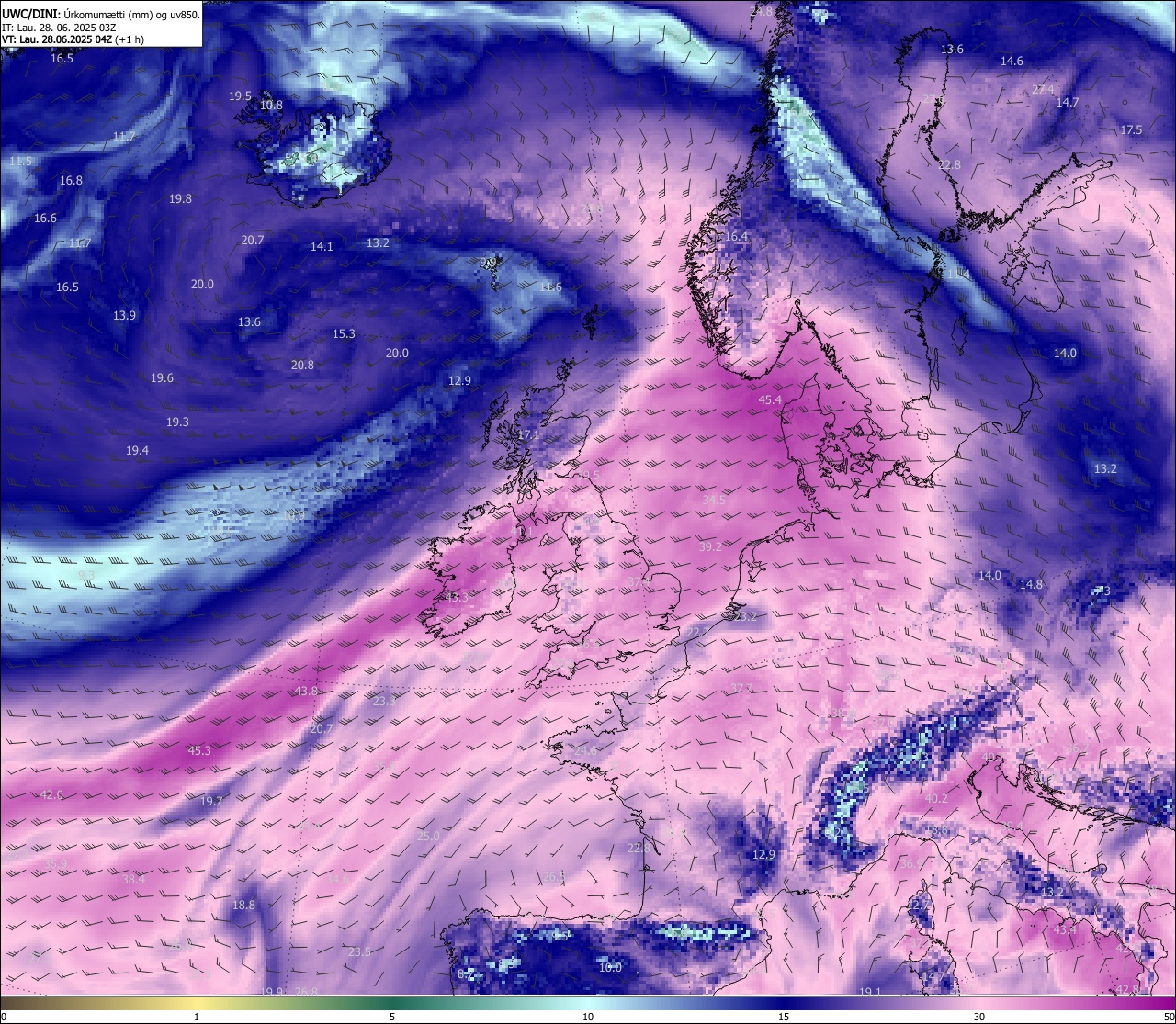Click the 39.2 value over the North Sea
Viewport: 1176px width, 1024px height.
(x=710, y=546)
